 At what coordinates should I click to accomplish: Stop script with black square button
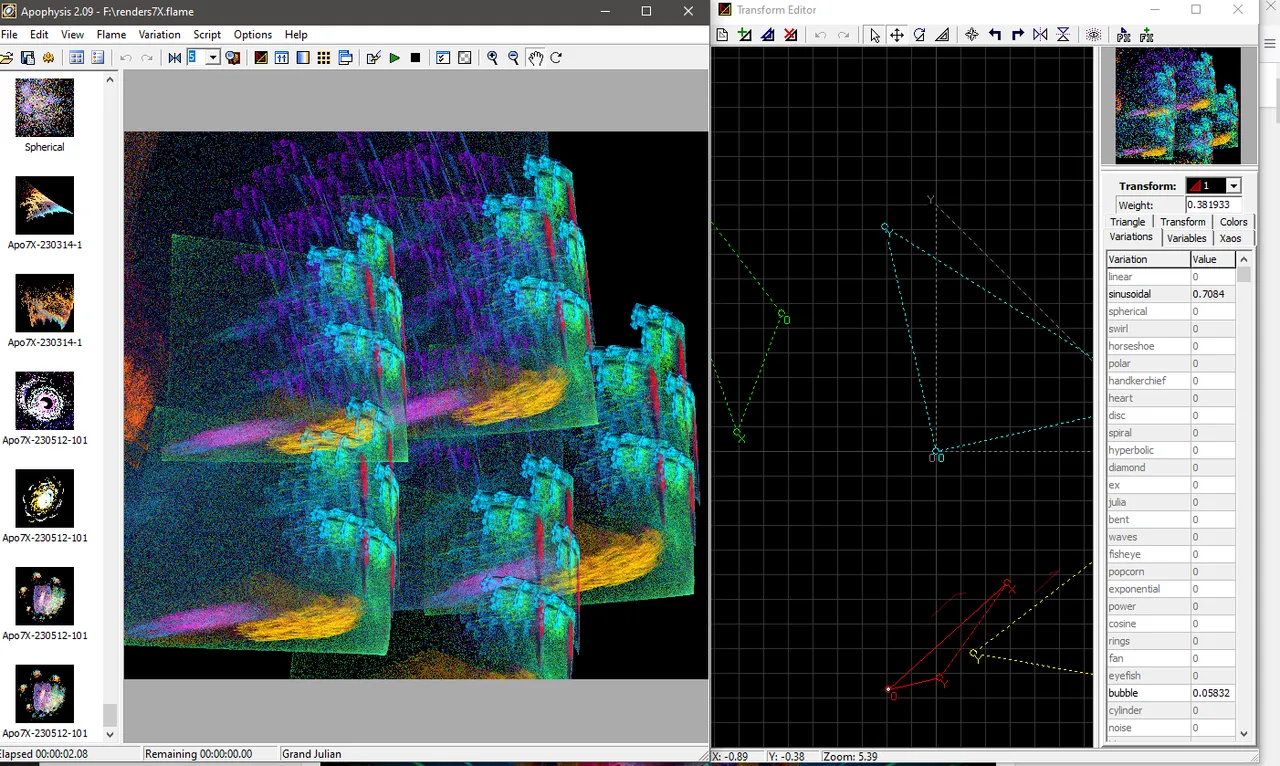(415, 58)
